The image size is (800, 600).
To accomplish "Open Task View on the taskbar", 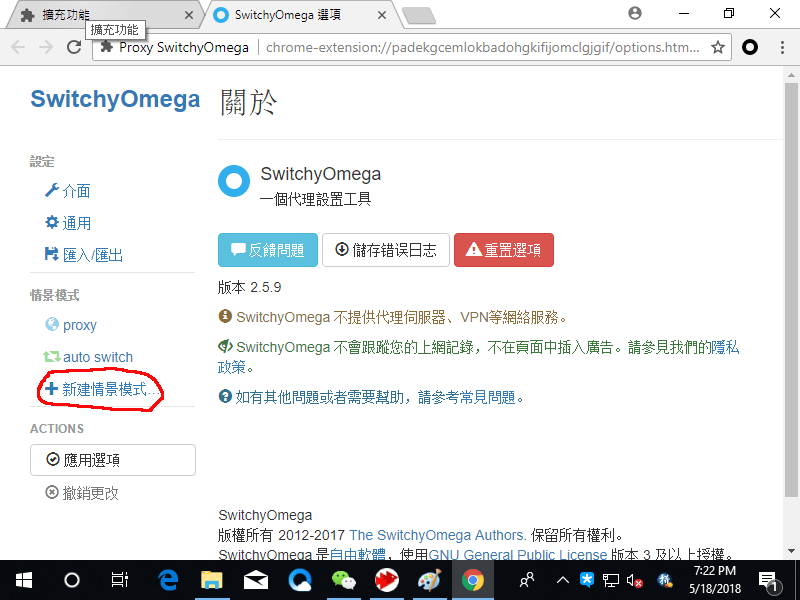I will 119,580.
